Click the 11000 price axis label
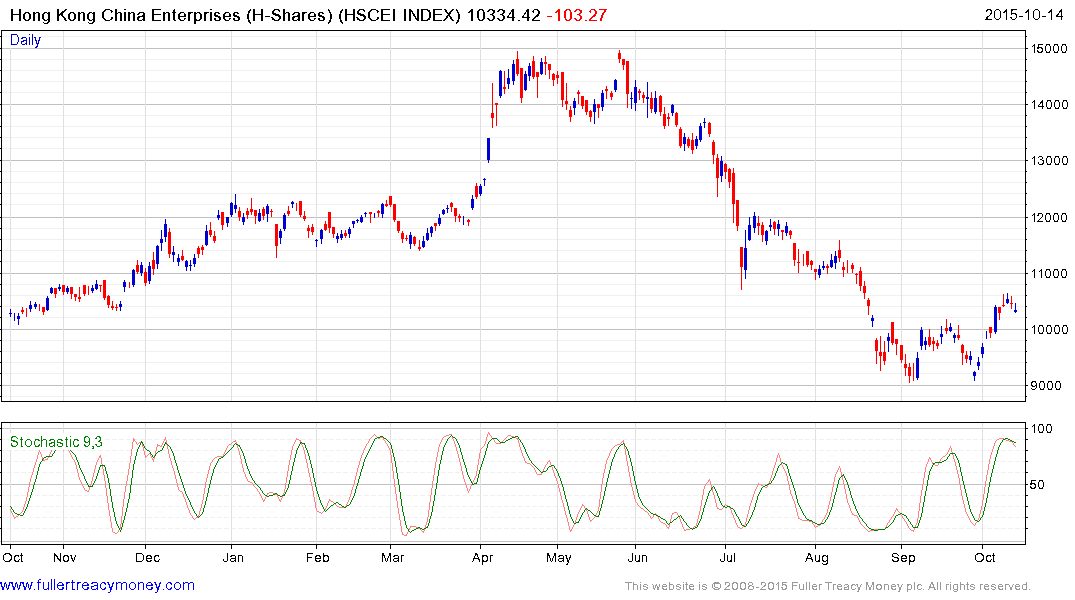The image size is (1075, 600). point(1049,273)
